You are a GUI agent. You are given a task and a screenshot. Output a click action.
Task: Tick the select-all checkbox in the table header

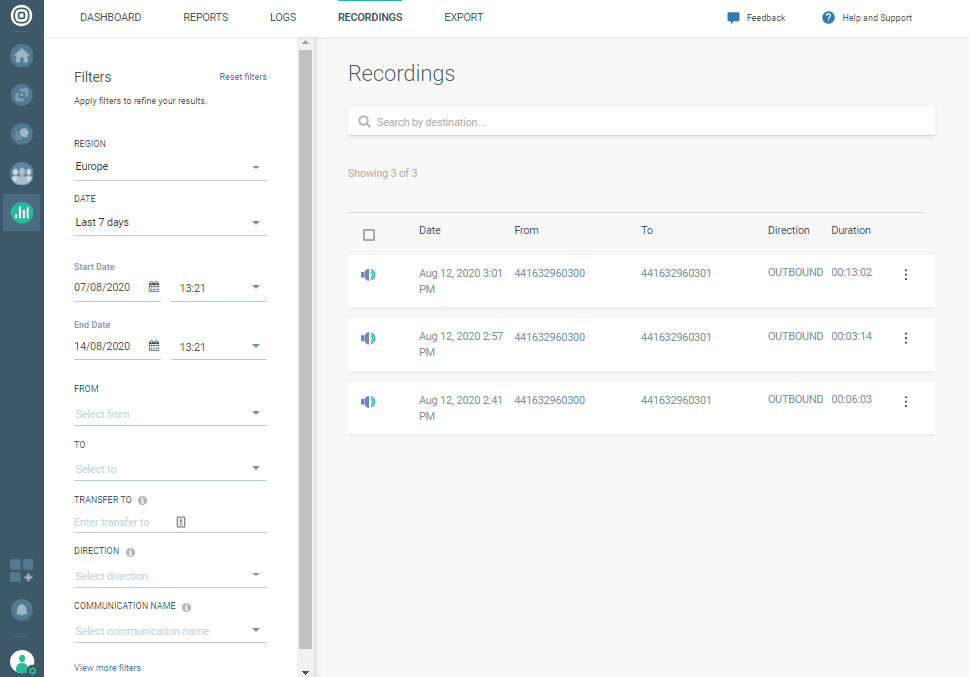(x=369, y=235)
